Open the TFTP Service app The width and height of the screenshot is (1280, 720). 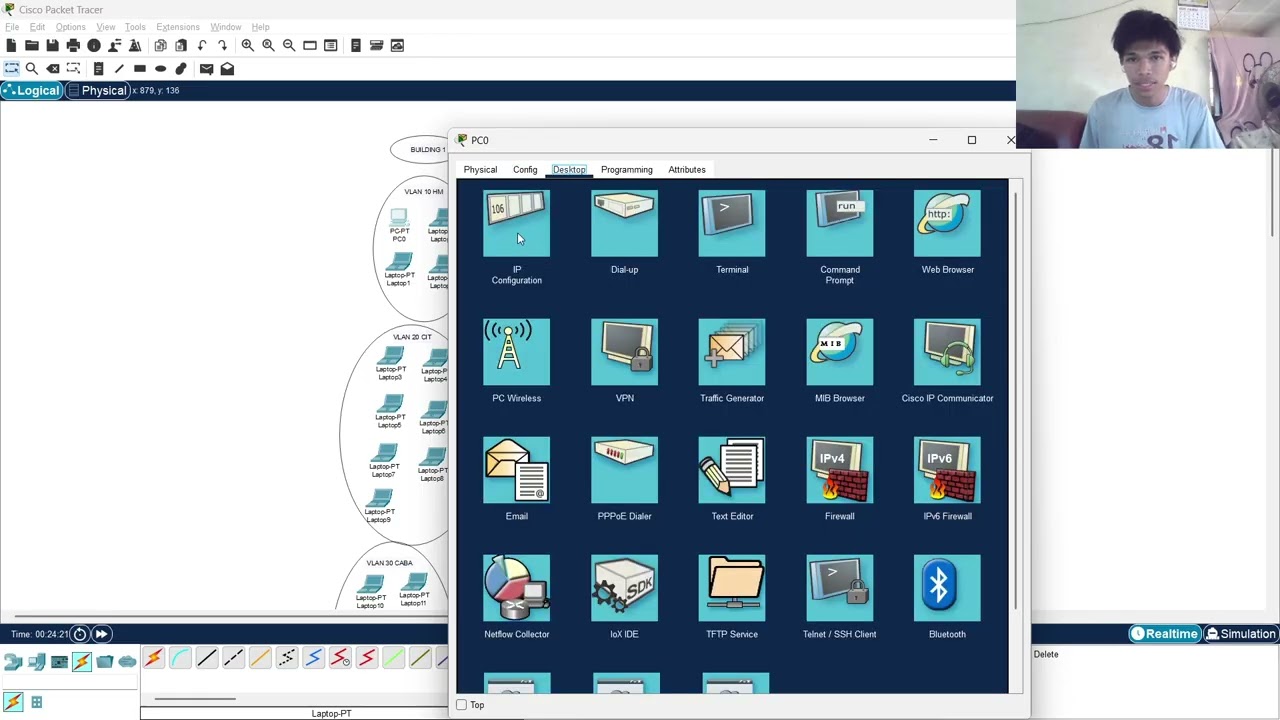pyautogui.click(x=732, y=588)
